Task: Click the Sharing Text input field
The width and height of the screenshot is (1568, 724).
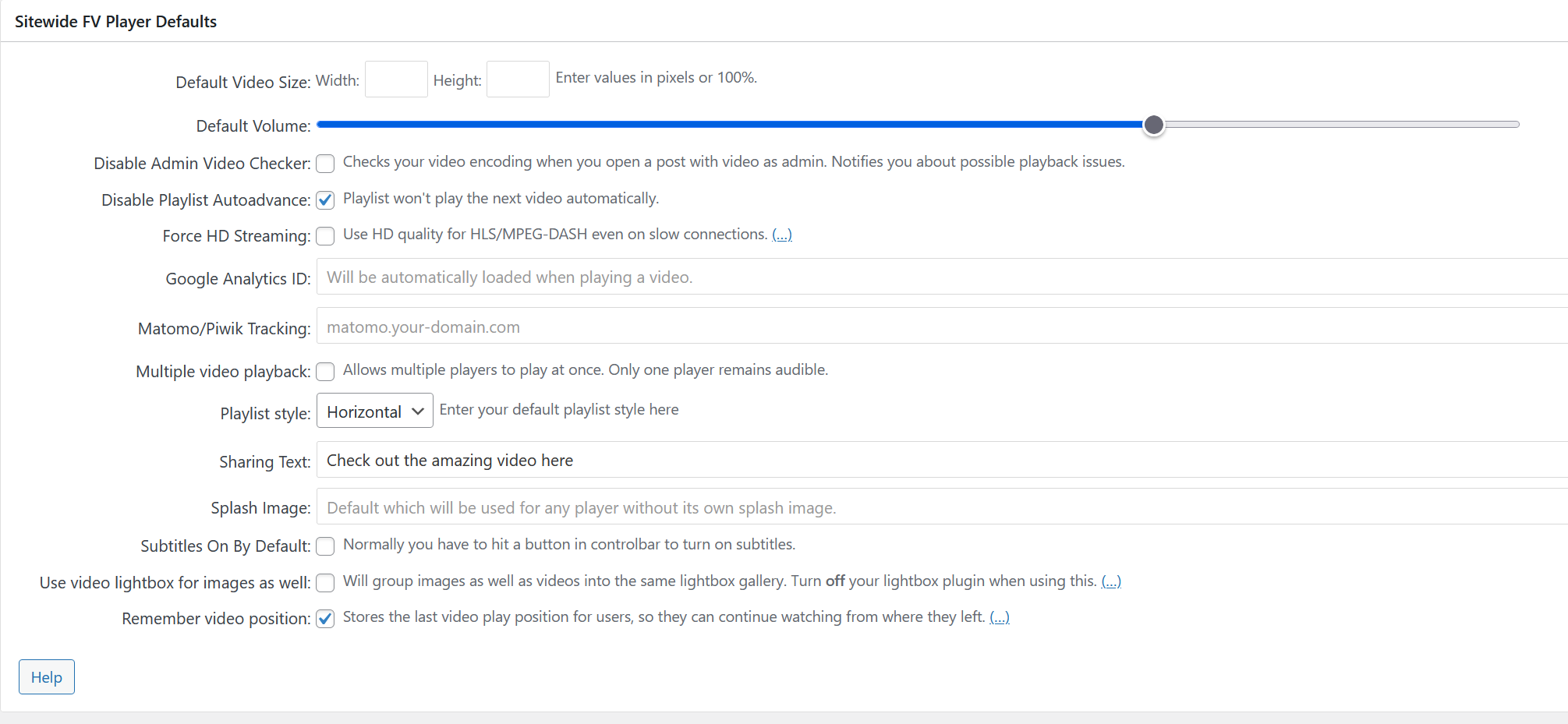Action: (942, 460)
